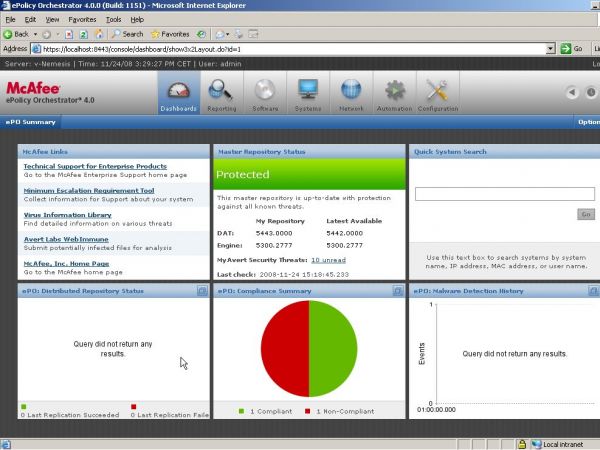Open the 10 unread threats link
This screenshot has height=450, width=600.
[328, 260]
